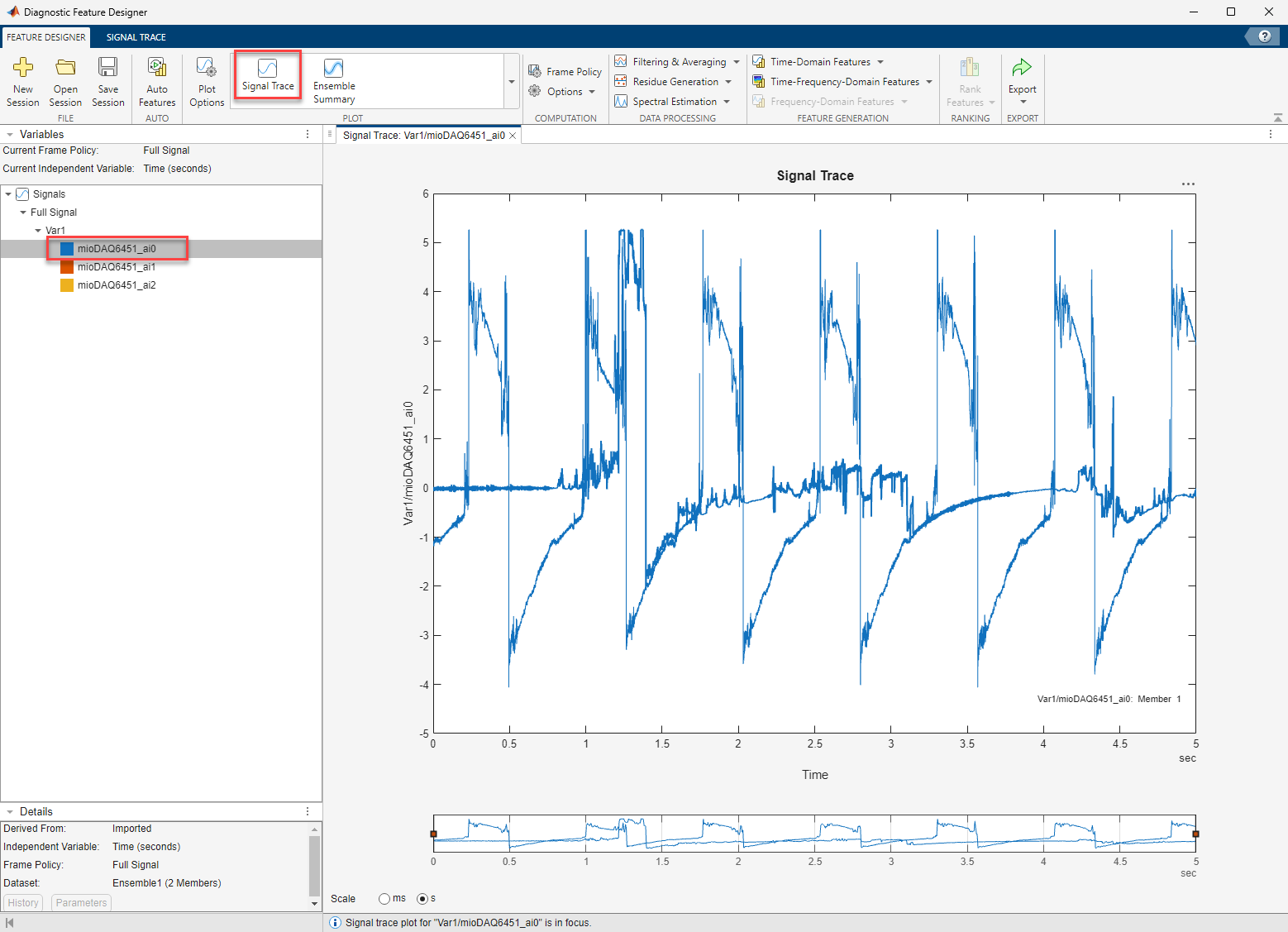Click the History button in Details
This screenshot has height=932, width=1288.
[x=23, y=903]
